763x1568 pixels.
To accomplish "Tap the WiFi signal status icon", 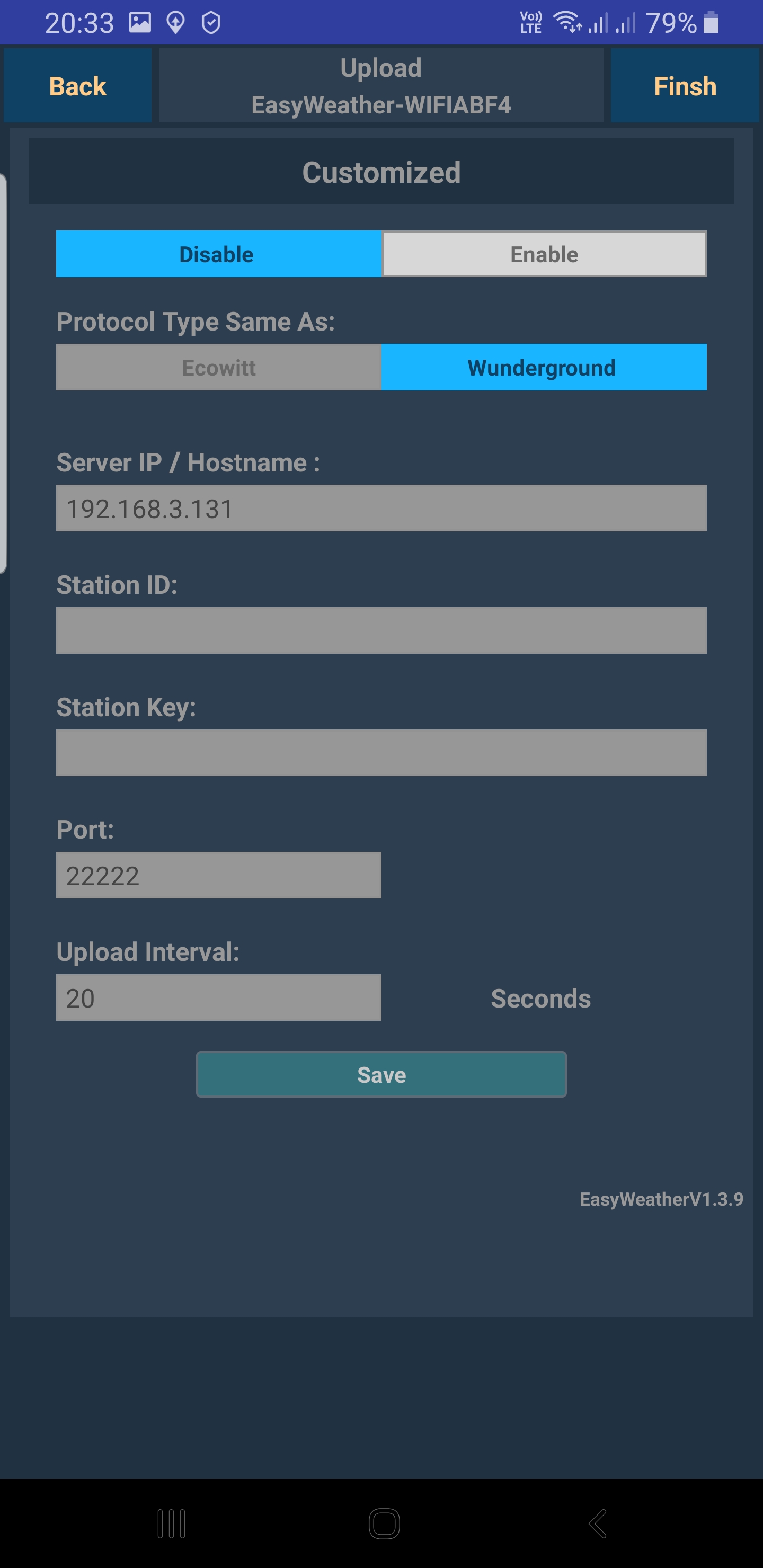I will pyautogui.click(x=567, y=22).
